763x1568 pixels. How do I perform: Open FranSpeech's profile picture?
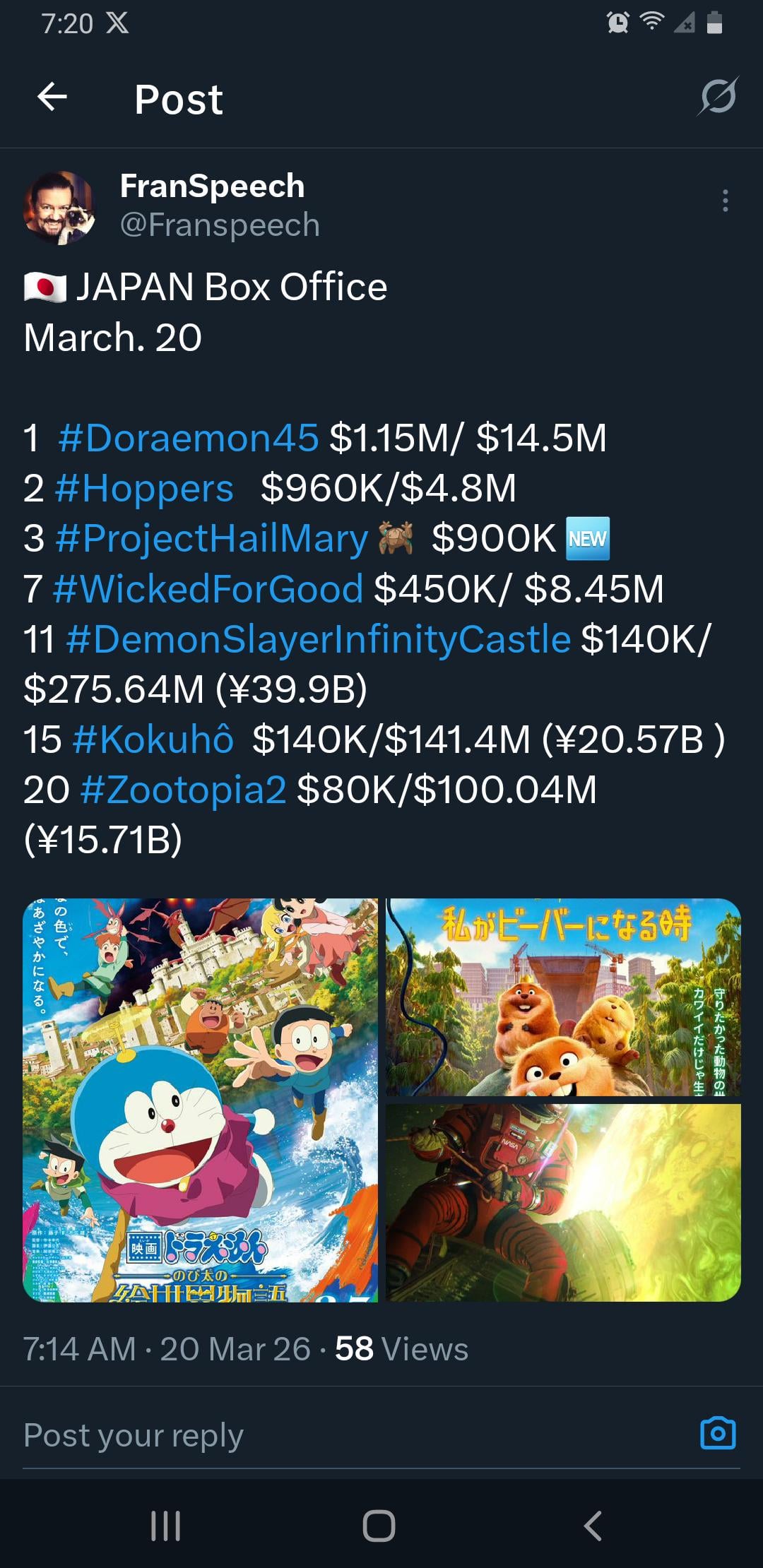60,208
